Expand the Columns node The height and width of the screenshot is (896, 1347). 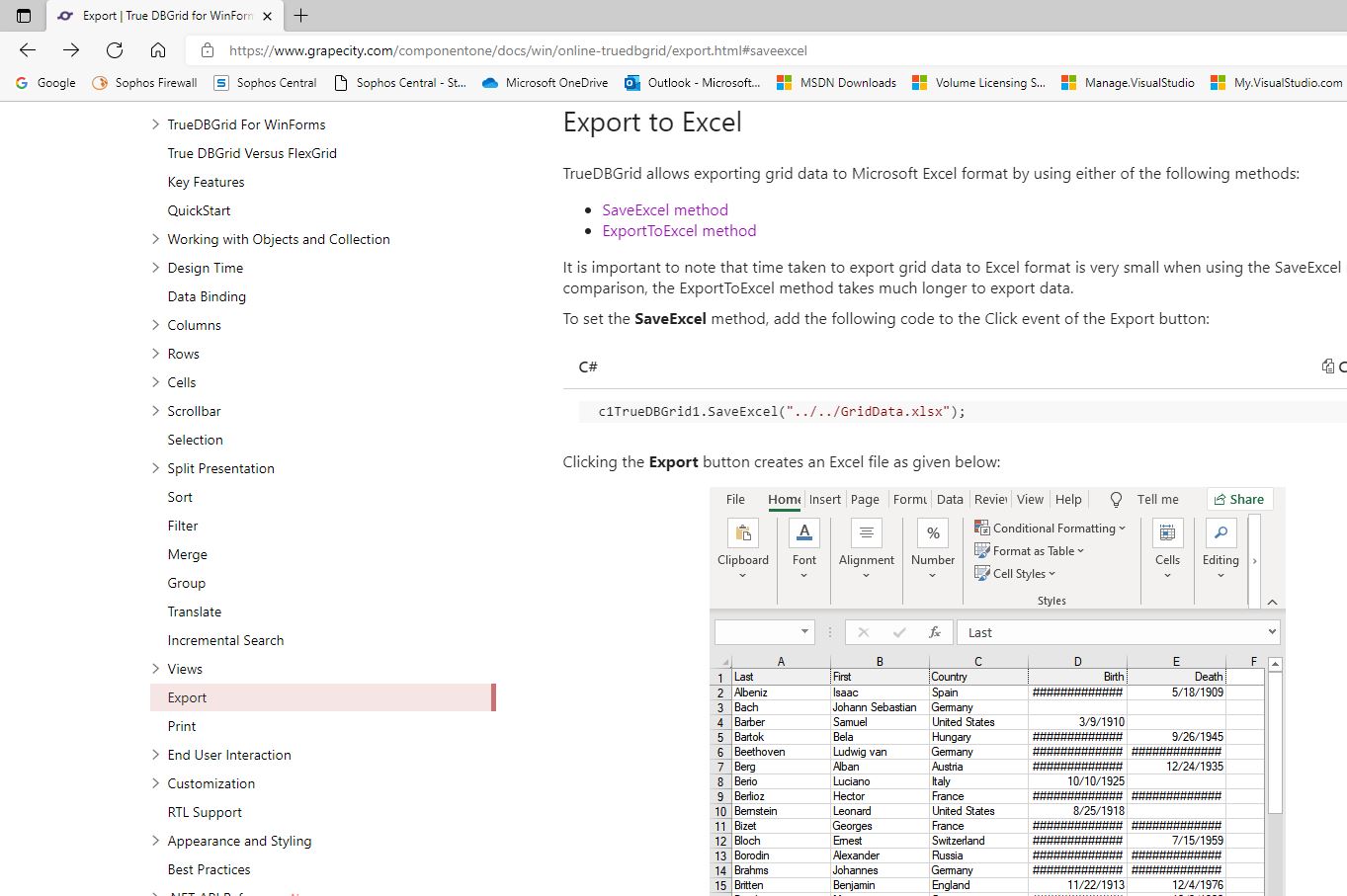coord(155,325)
